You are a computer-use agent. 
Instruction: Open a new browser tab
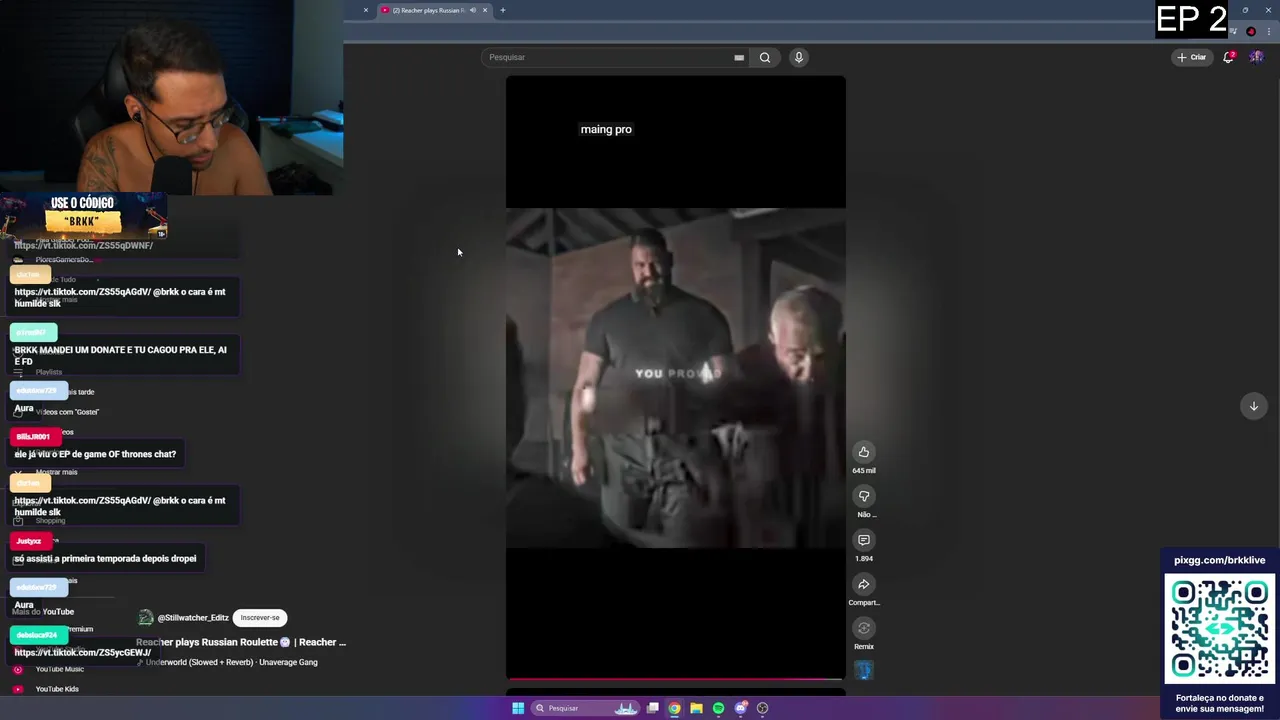click(x=503, y=10)
